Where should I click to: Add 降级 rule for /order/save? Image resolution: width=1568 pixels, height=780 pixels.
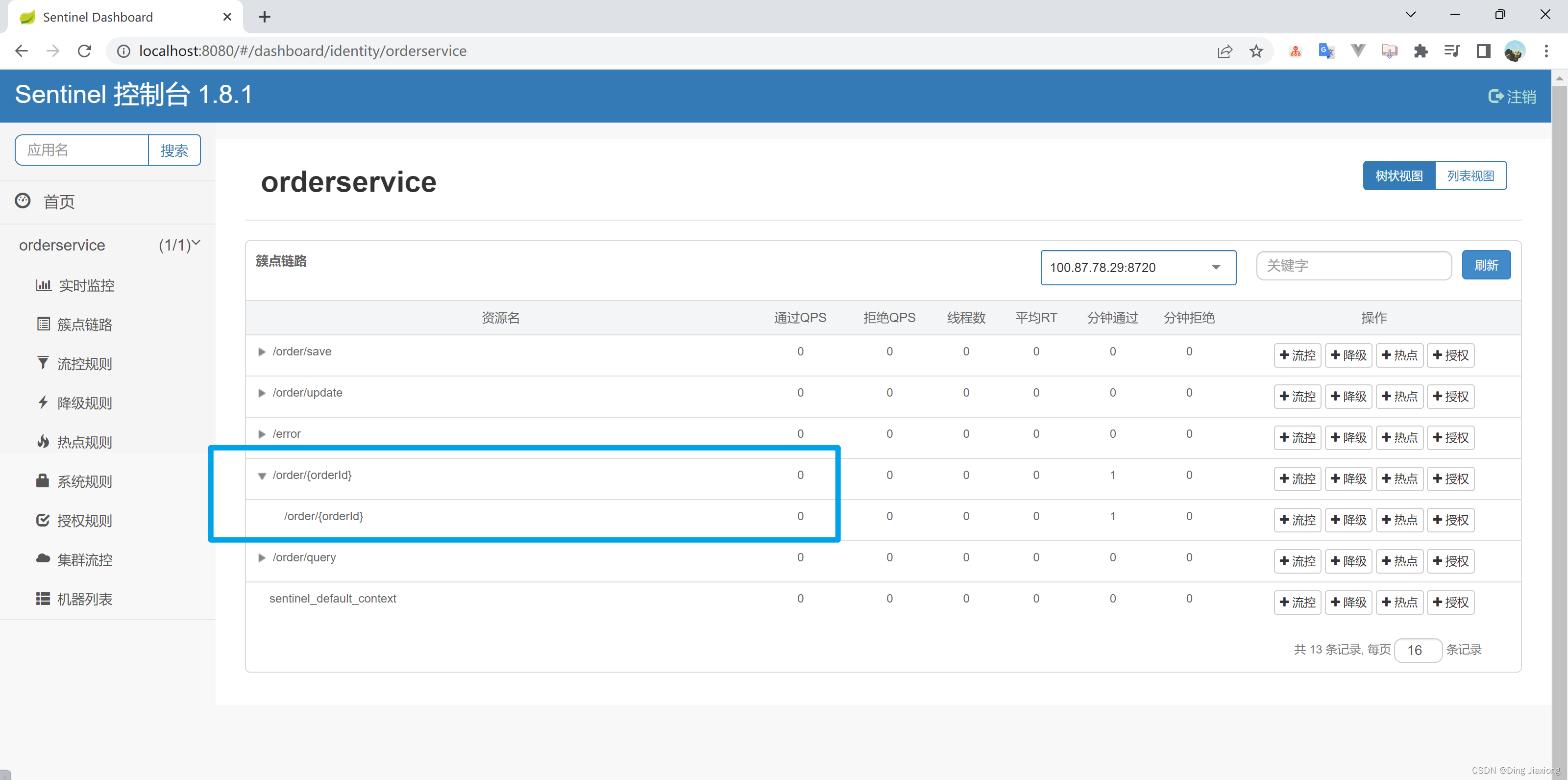[x=1348, y=355]
